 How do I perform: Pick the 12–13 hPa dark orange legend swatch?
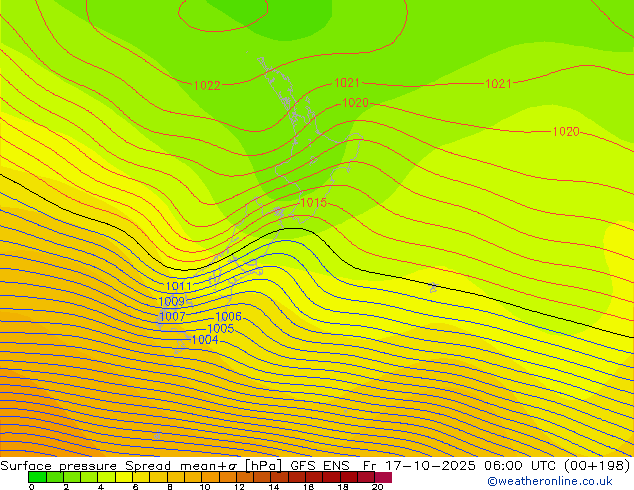pyautogui.click(x=245, y=477)
